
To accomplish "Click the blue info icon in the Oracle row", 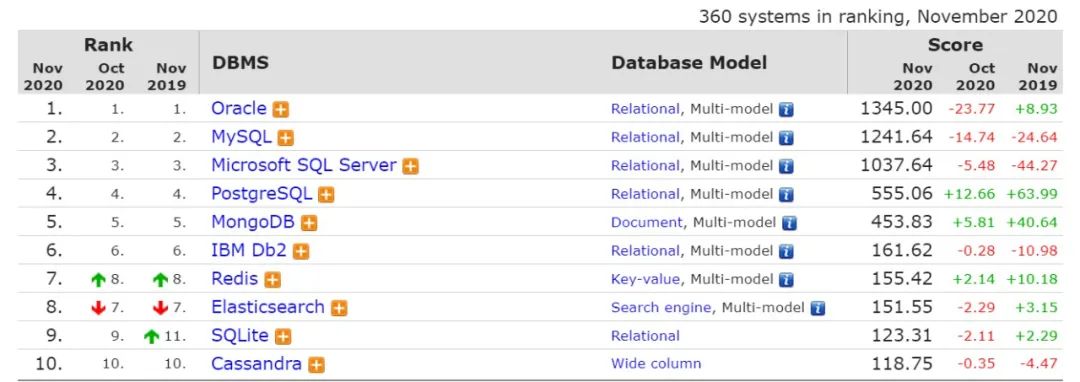I will (786, 109).
